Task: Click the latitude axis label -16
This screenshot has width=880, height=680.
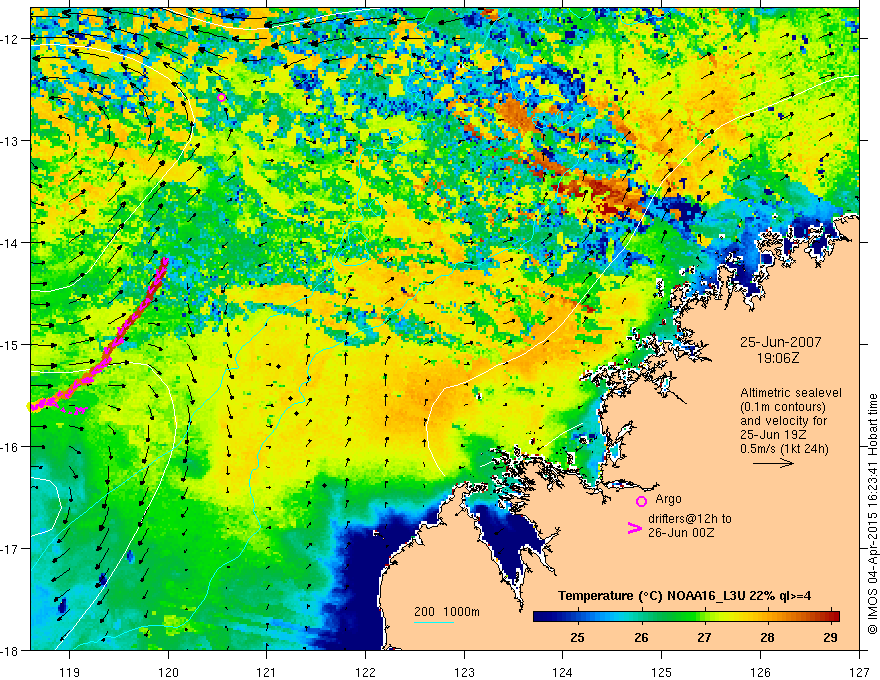Action: [x=11, y=447]
